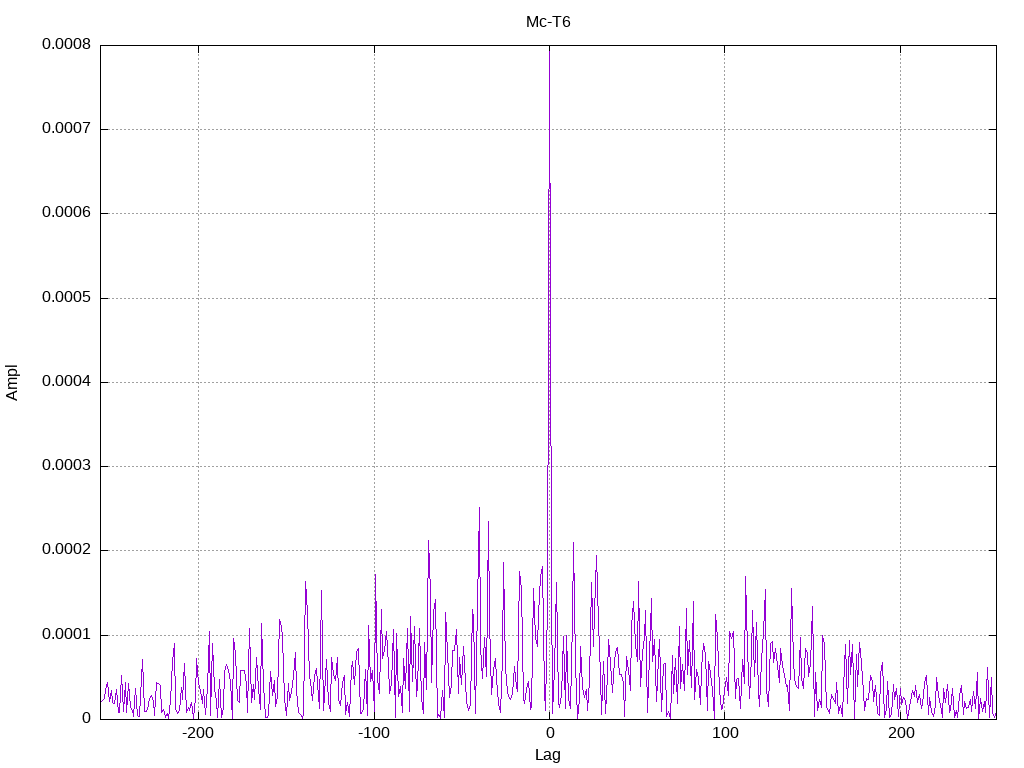Click the x-axis value 0 under the peak
Screen dimensions: 1024x768
(x=550, y=733)
